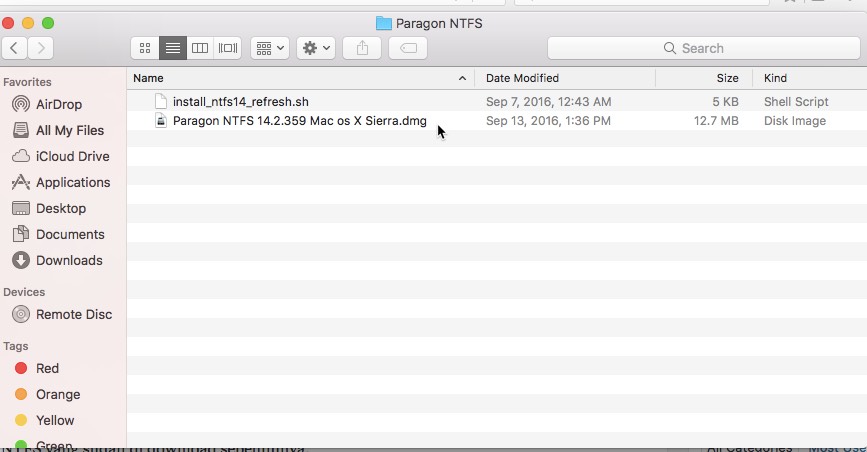867x452 pixels.
Task: Filter by the Orange tag
Action: click(x=58, y=394)
